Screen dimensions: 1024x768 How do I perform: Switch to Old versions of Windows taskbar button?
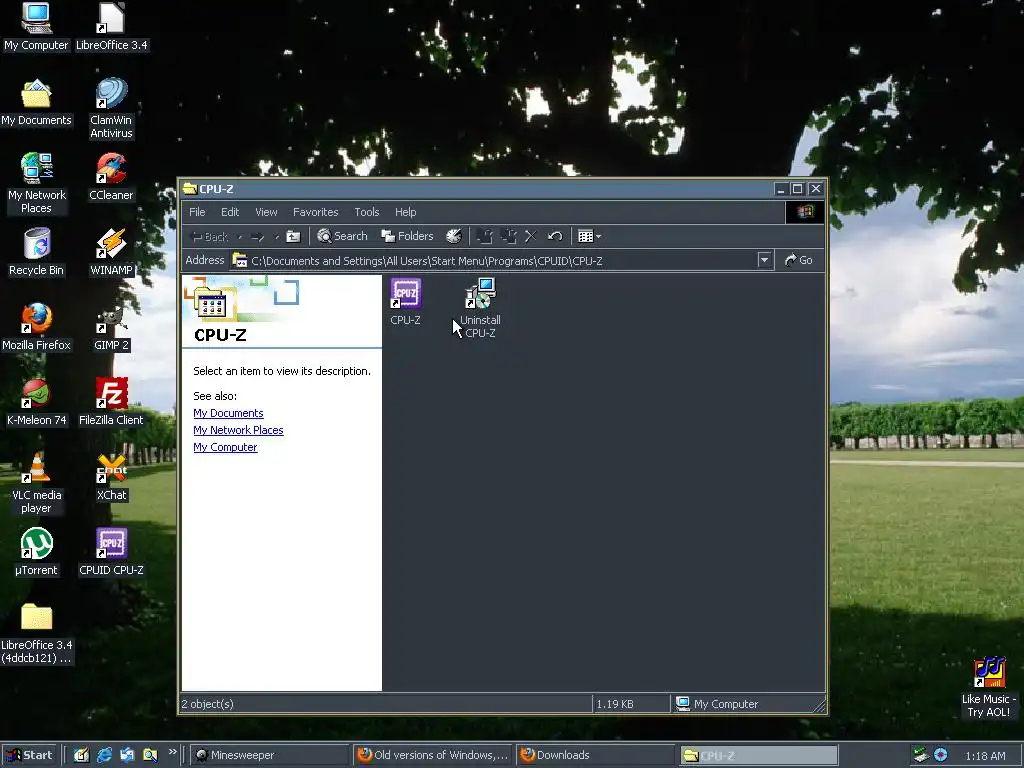(x=432, y=755)
